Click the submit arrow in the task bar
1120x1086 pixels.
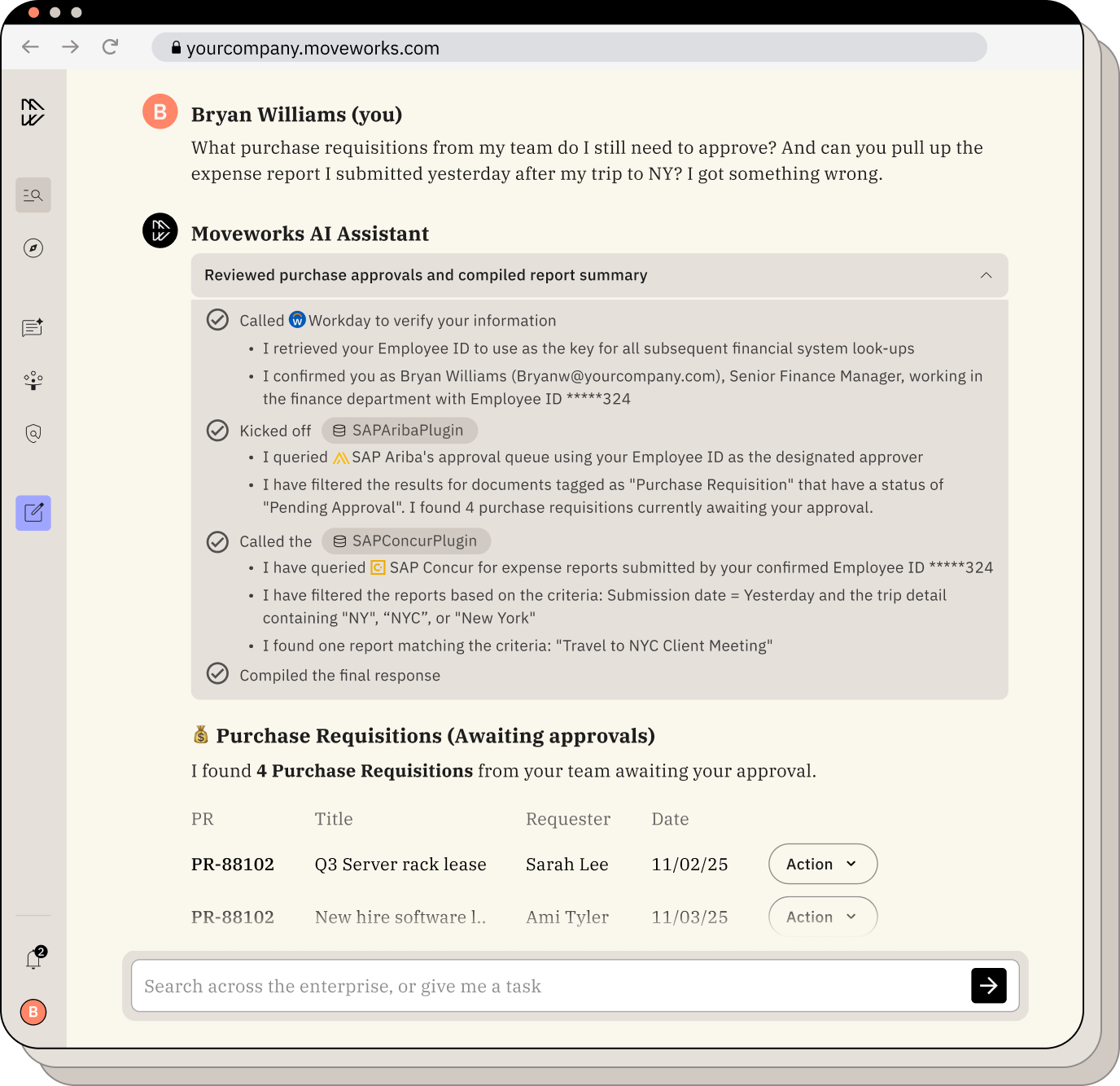(988, 985)
